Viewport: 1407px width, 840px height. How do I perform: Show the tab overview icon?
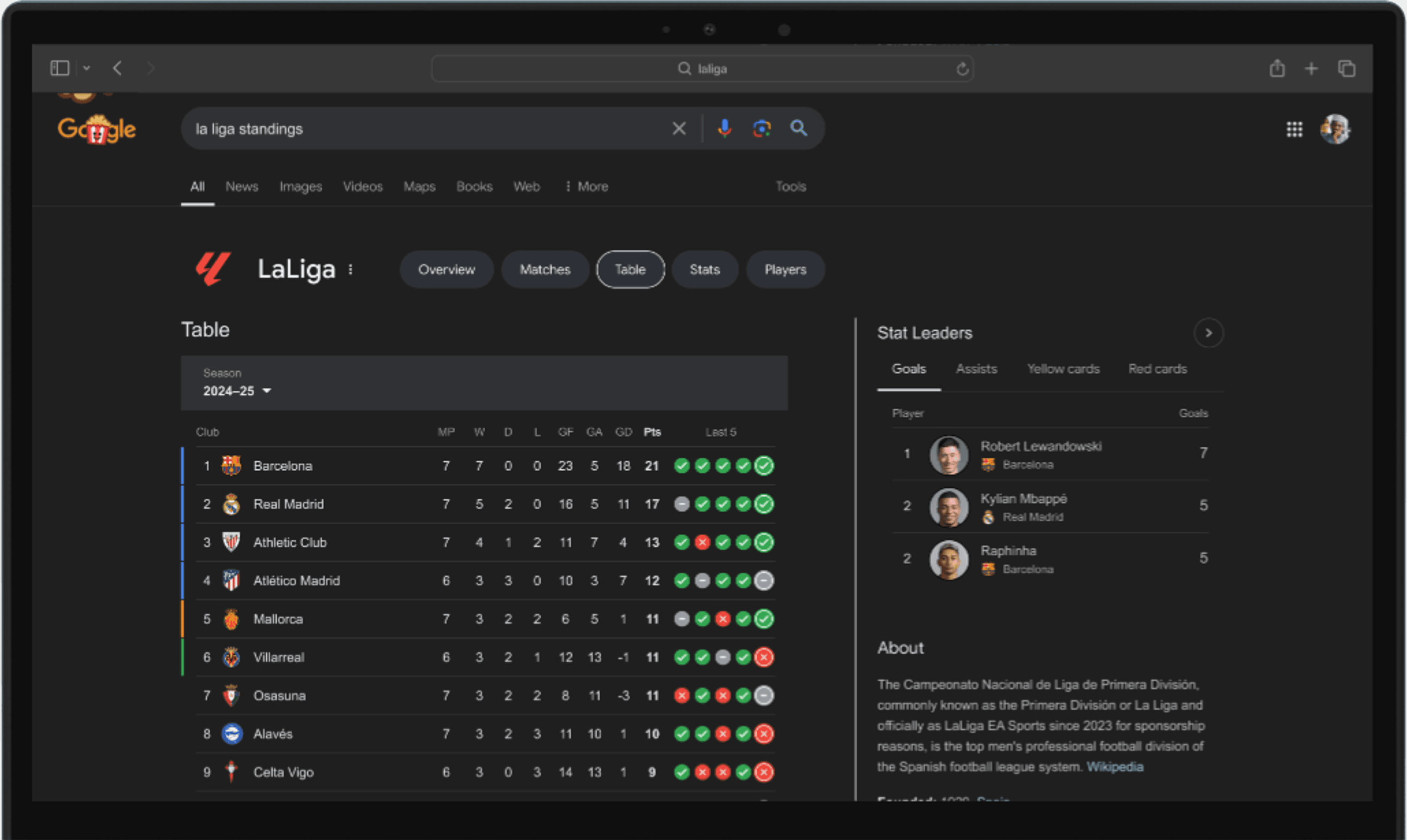pyautogui.click(x=1347, y=68)
